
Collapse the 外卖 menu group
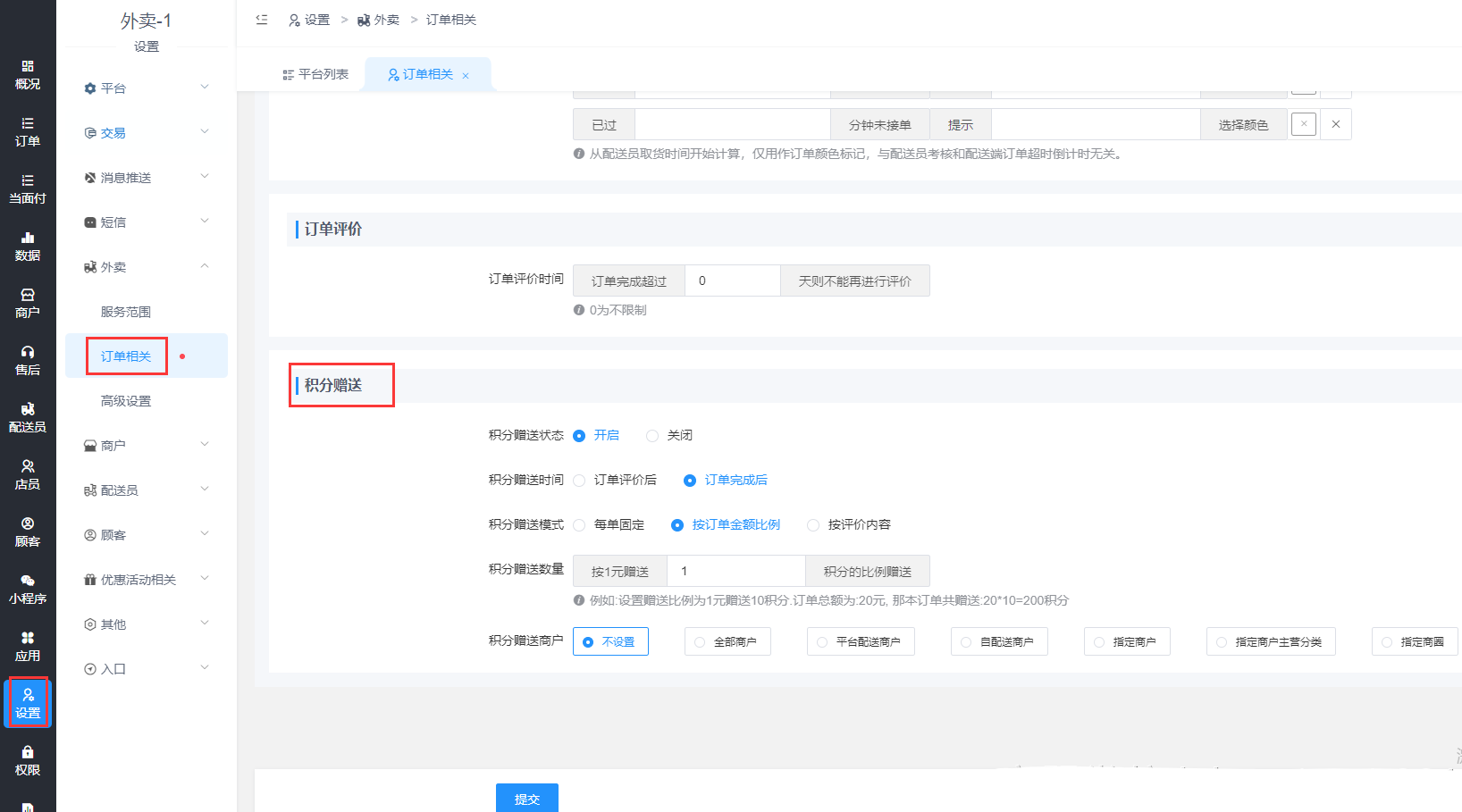point(147,266)
